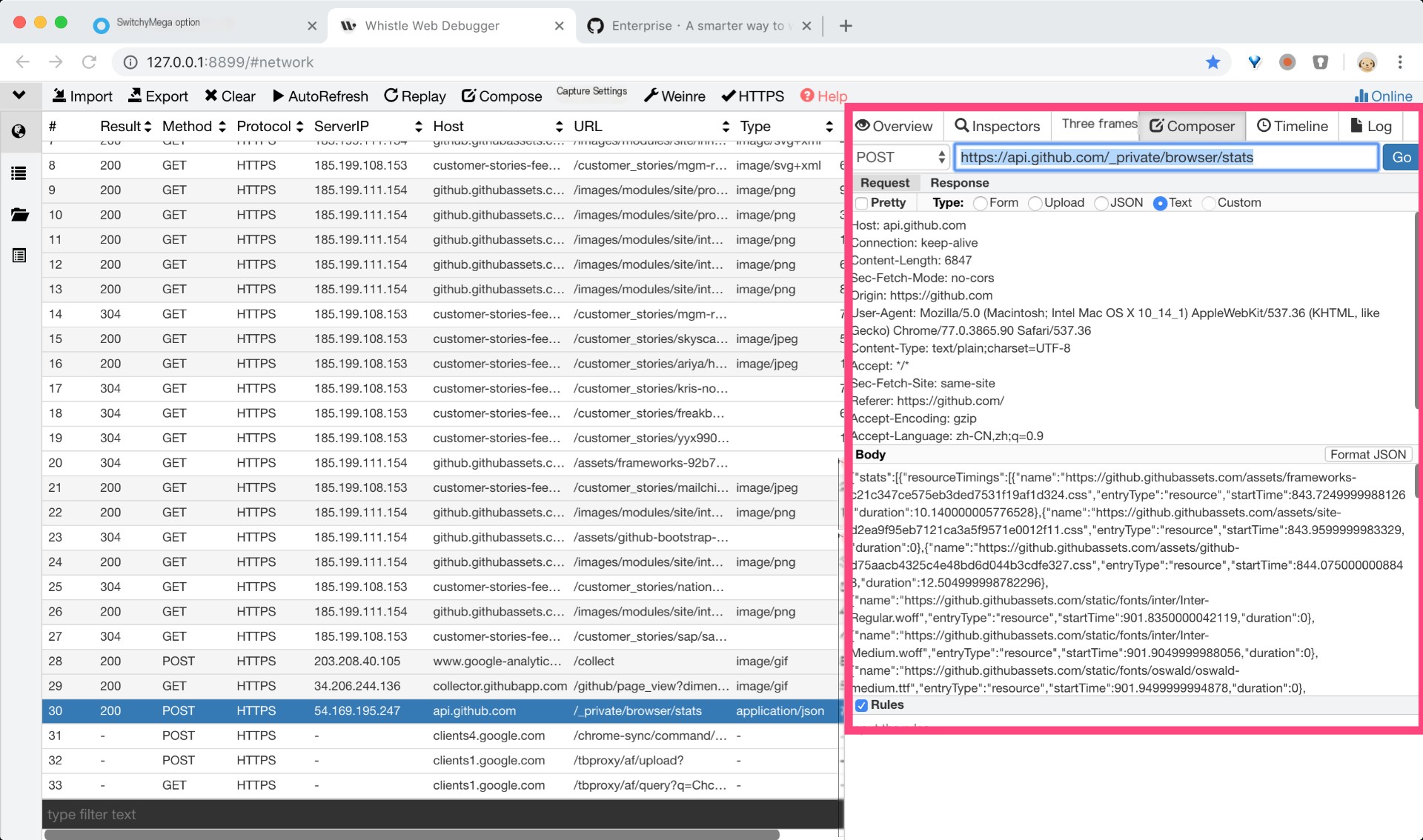
Task: Switch to the Timeline tab
Action: click(1293, 126)
